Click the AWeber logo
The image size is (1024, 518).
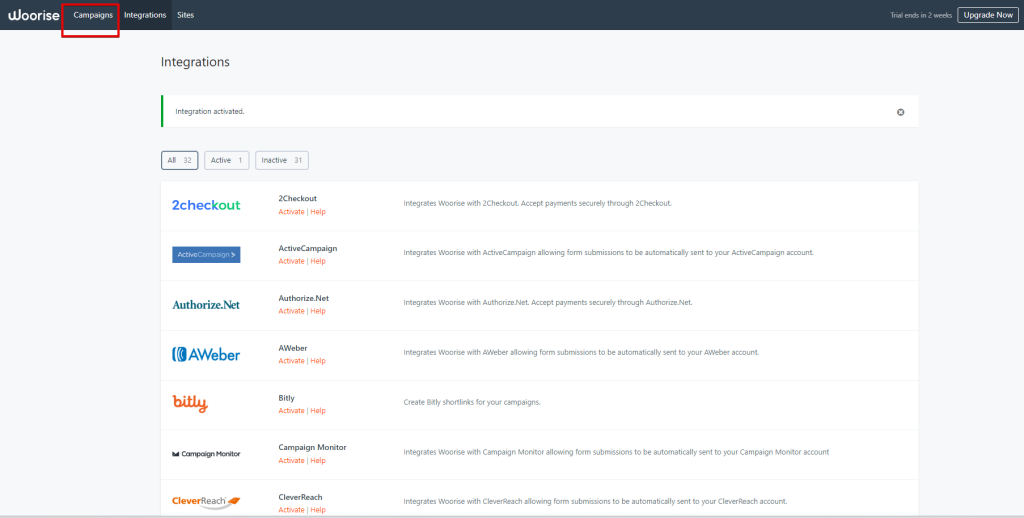click(x=206, y=354)
